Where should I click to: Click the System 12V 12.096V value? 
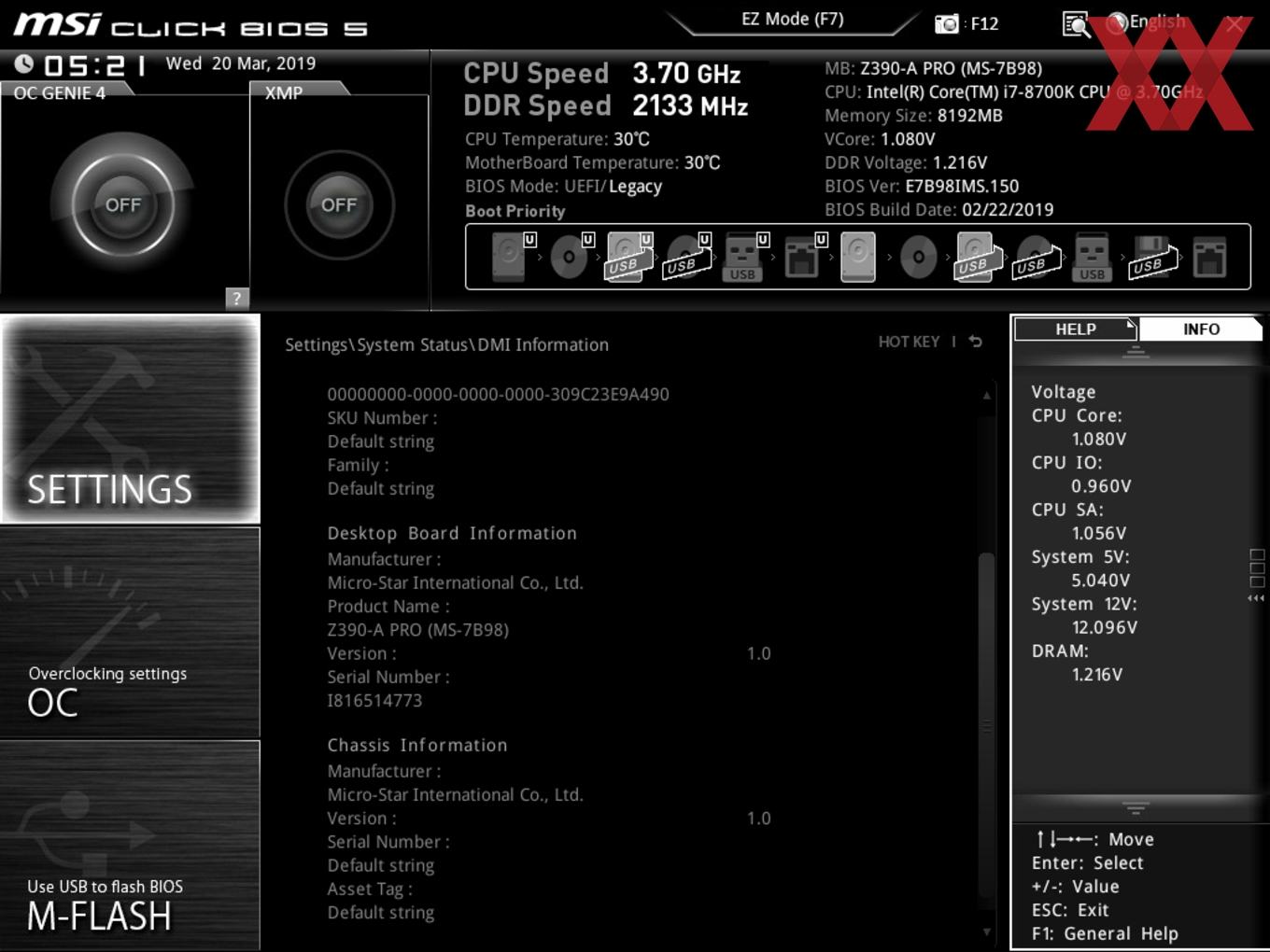(1105, 627)
